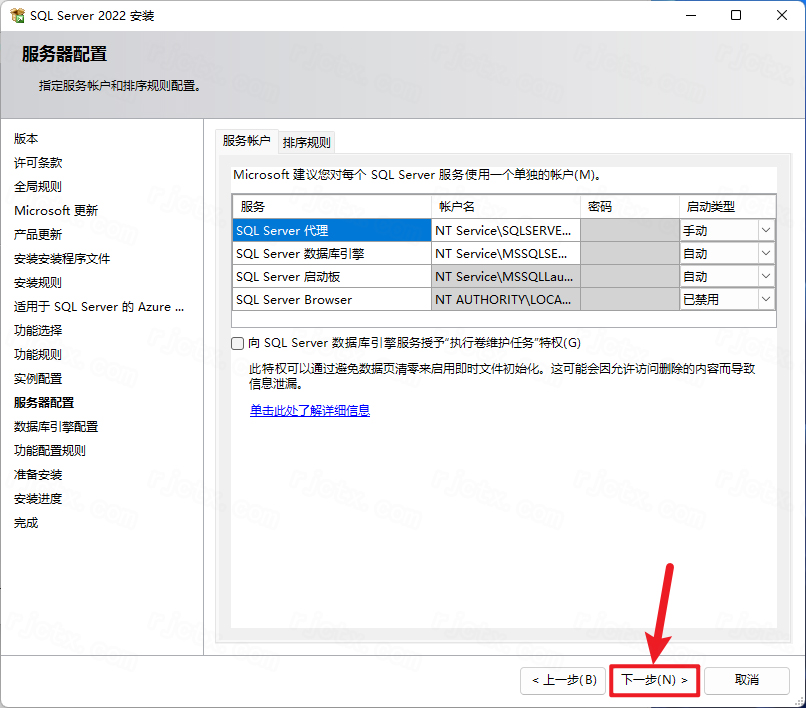Minimize the SQL Server 2022 安装 window
The width and height of the screenshot is (806, 708).
point(691,15)
